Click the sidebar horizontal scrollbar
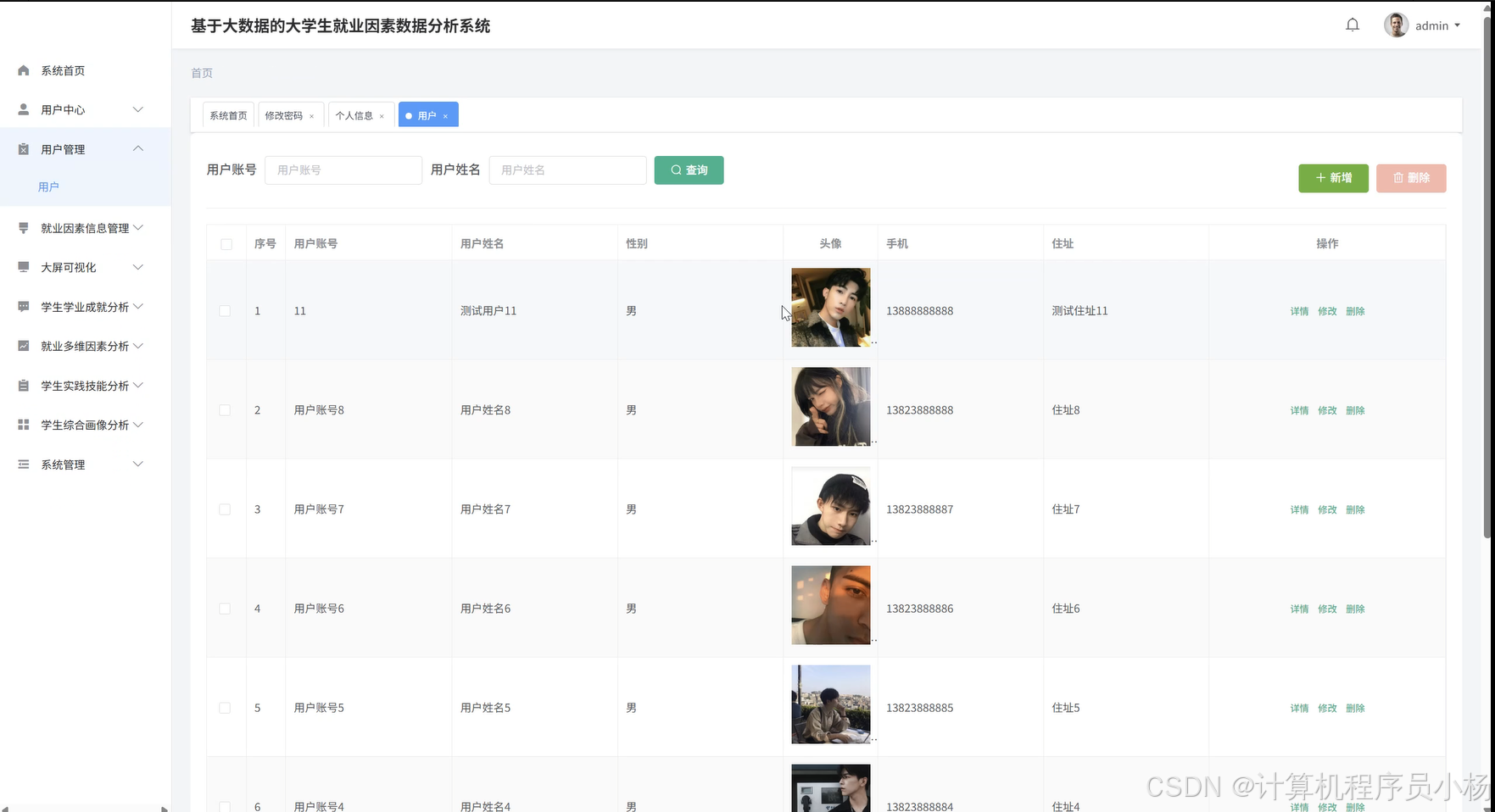This screenshot has width=1495, height=812. click(x=85, y=809)
